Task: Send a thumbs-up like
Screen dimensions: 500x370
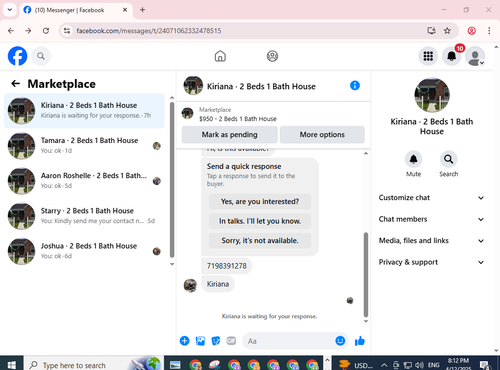Action: click(360, 341)
